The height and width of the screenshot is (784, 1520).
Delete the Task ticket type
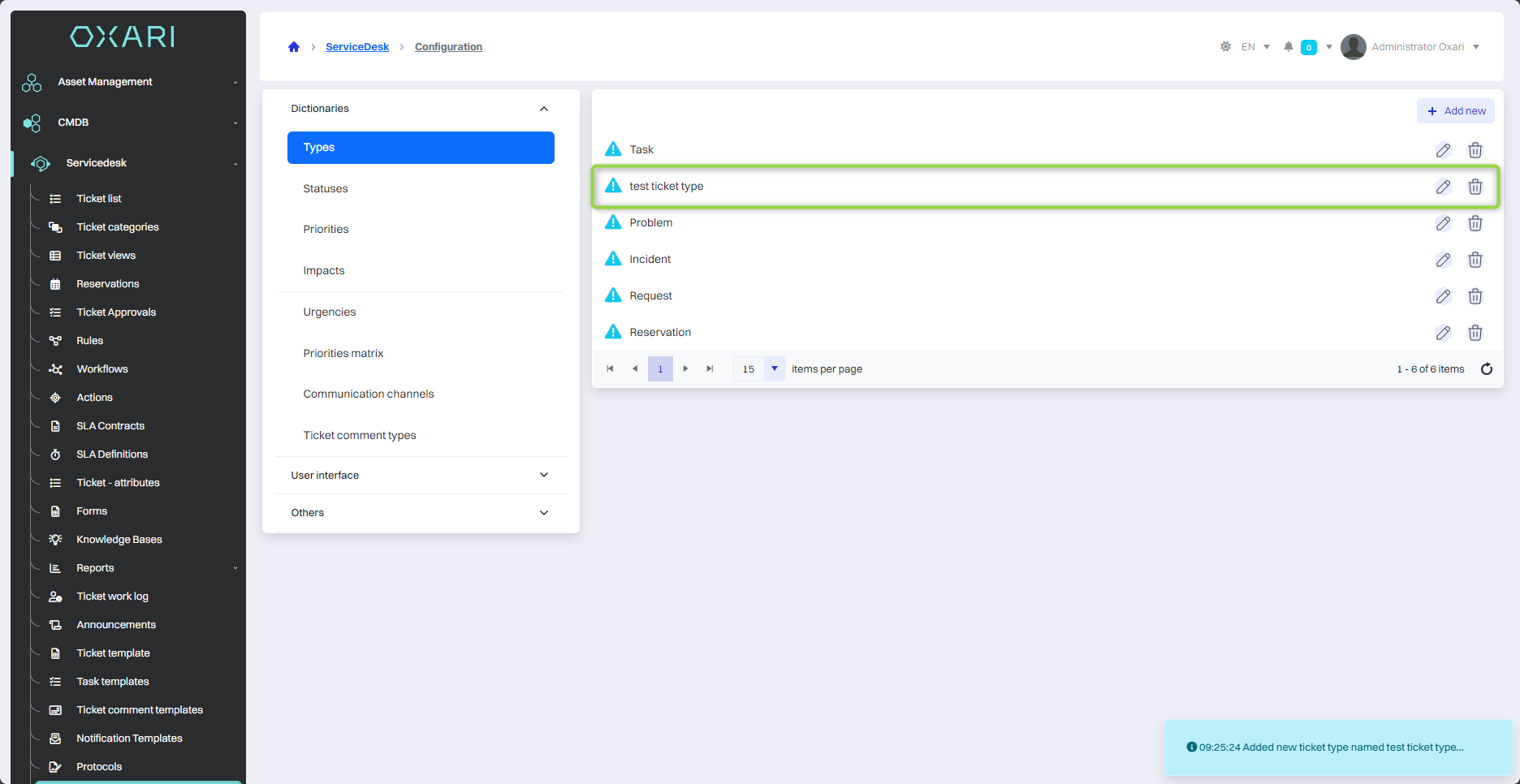click(x=1475, y=150)
